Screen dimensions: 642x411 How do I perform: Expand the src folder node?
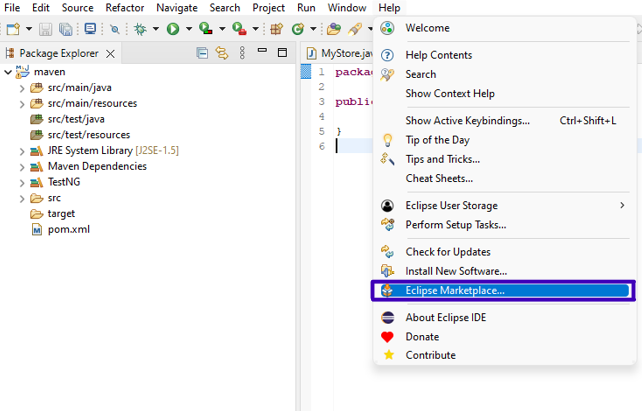pyautogui.click(x=22, y=199)
